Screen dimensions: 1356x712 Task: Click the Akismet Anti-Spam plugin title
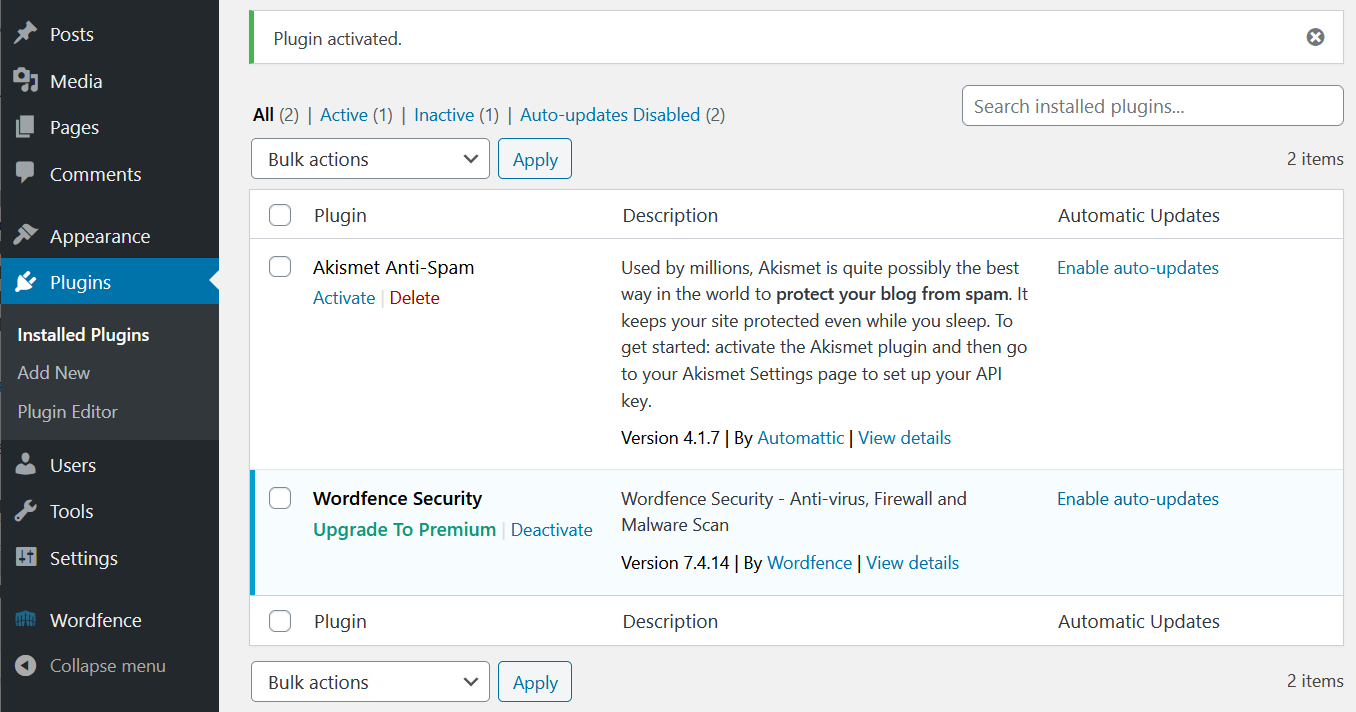coord(394,267)
